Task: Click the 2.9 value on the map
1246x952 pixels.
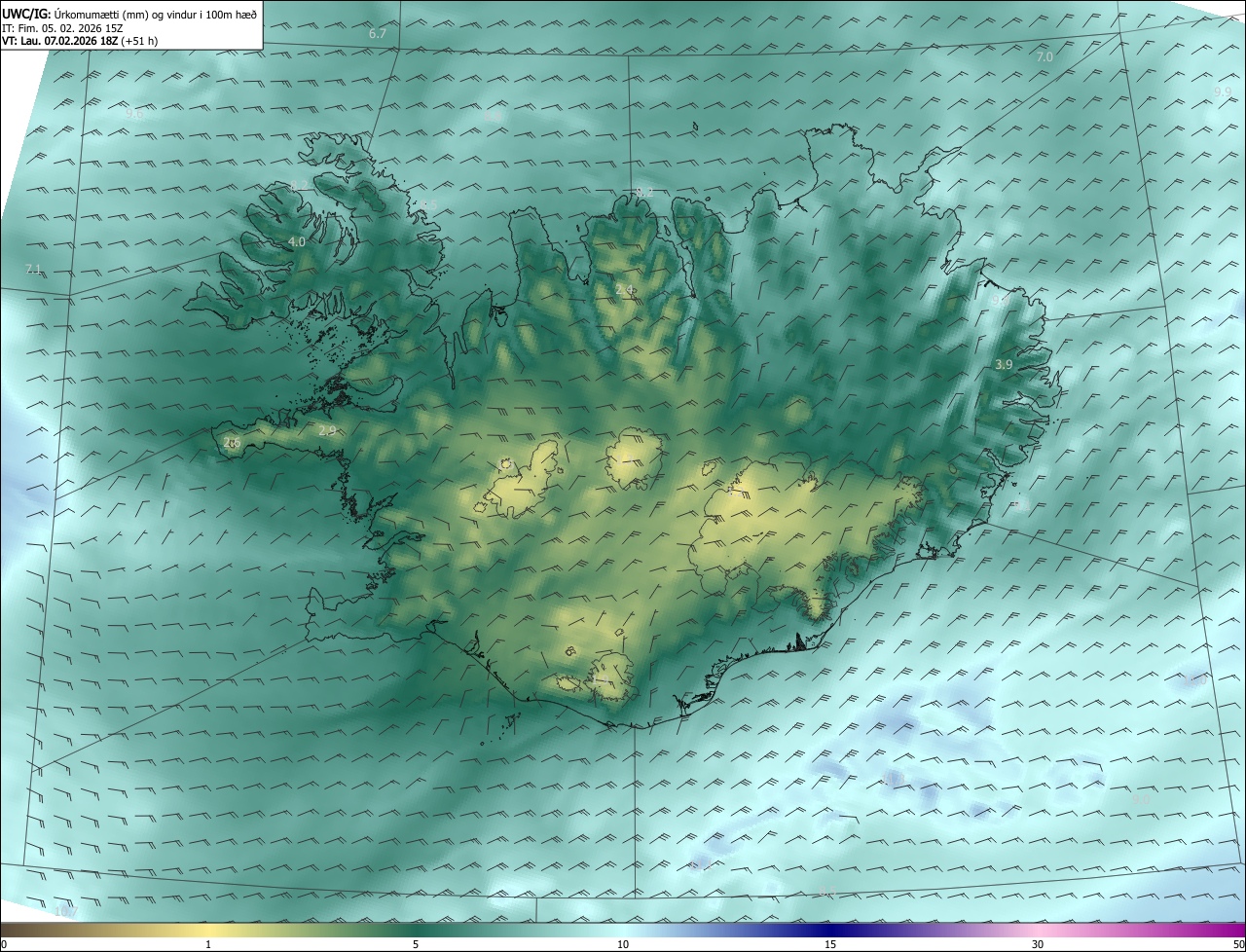Action: click(327, 430)
